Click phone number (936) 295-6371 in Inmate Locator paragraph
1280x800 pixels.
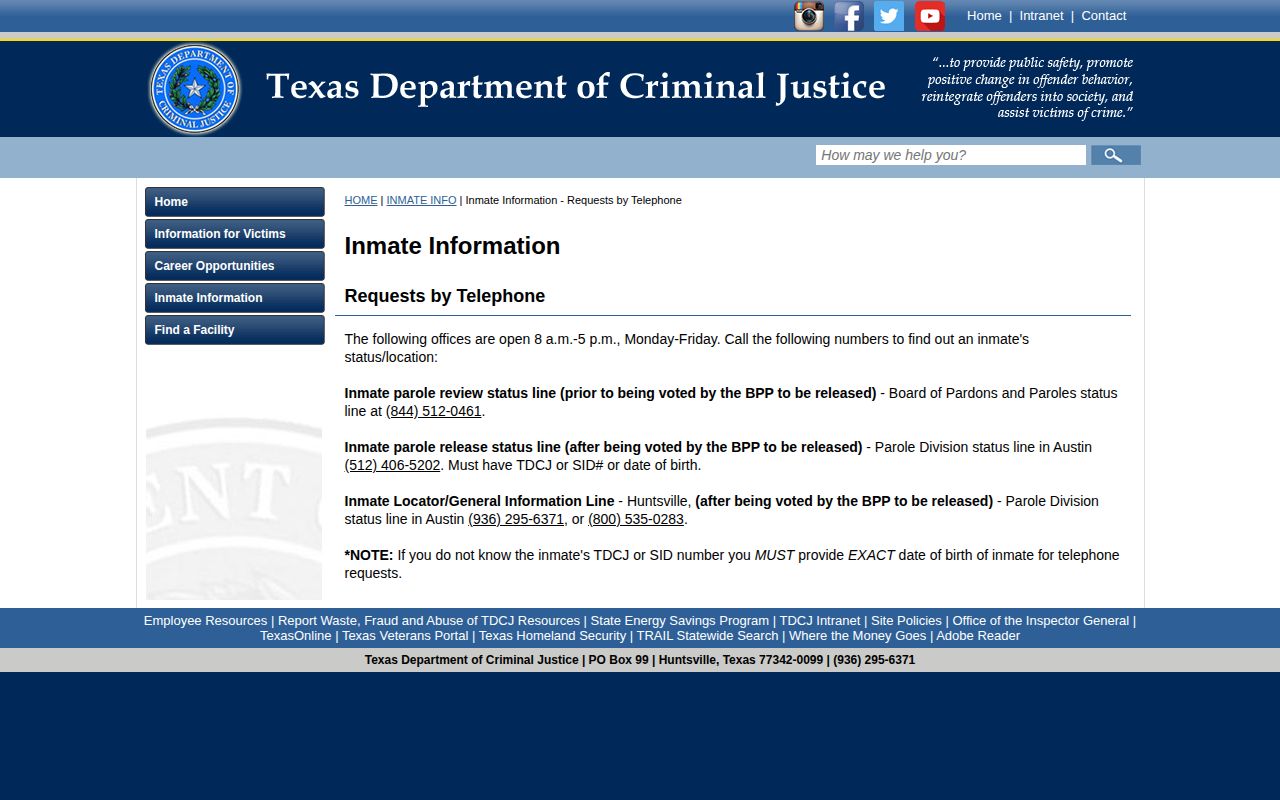(516, 519)
